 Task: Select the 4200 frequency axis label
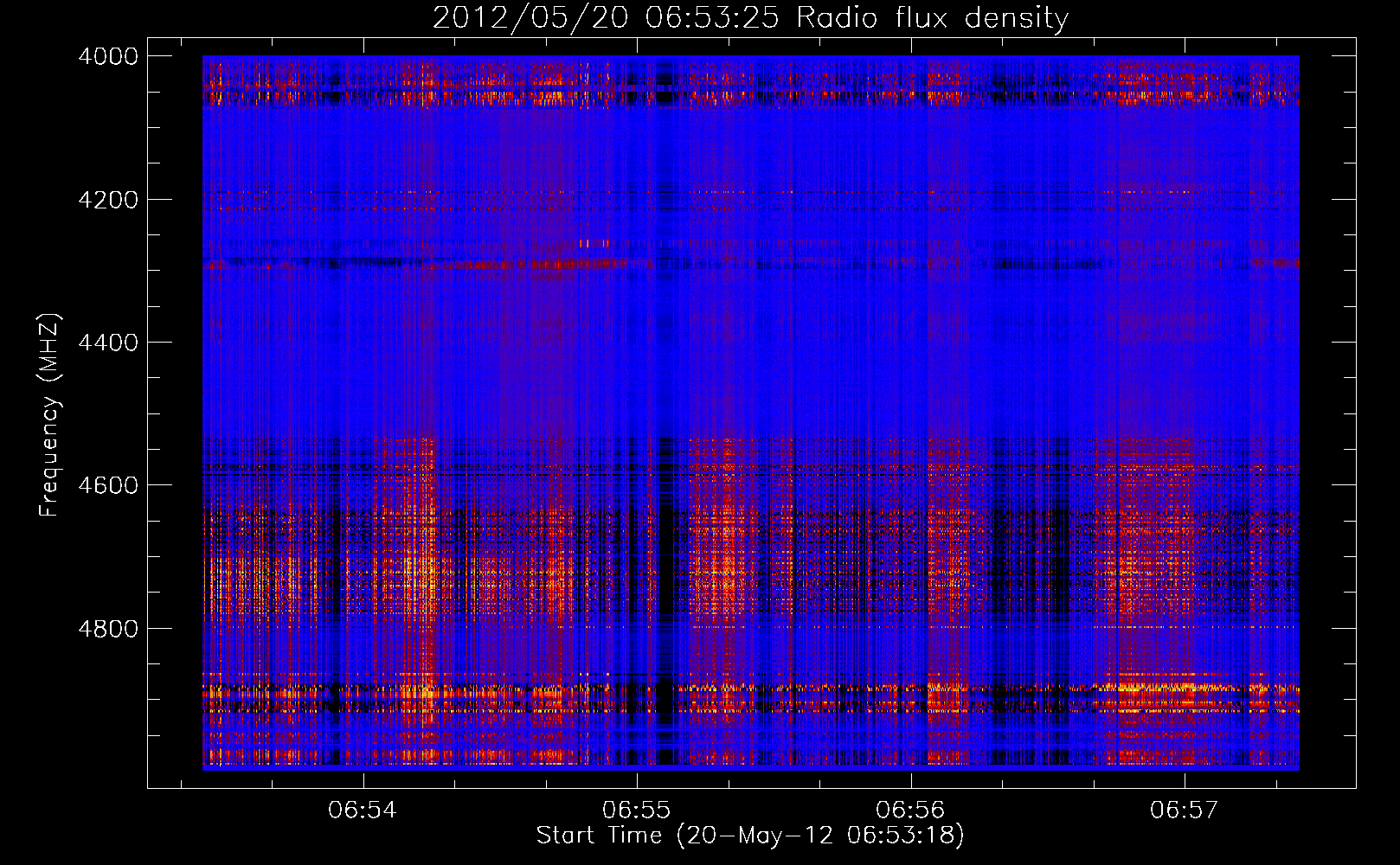click(x=108, y=200)
